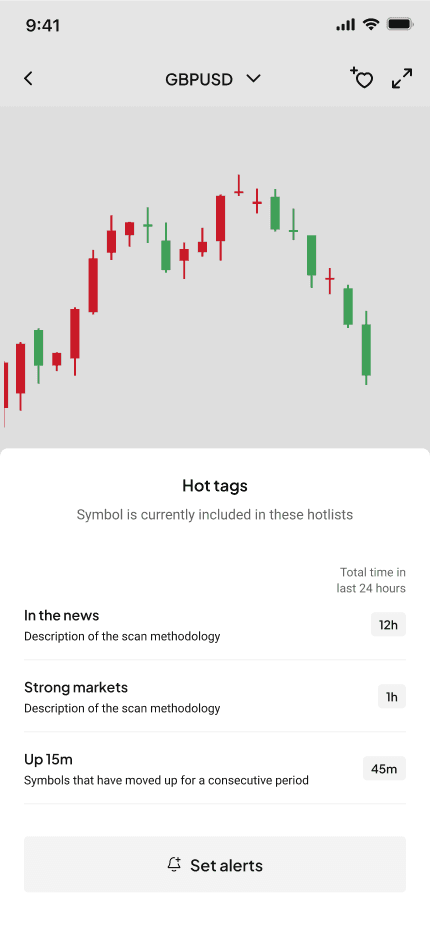Tap the Hot tags heading
This screenshot has width=430, height=933.
coord(215,486)
